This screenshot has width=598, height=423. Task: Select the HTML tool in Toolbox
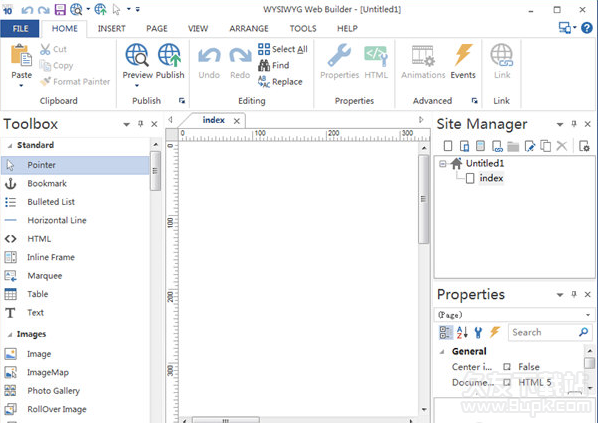pyautogui.click(x=76, y=239)
